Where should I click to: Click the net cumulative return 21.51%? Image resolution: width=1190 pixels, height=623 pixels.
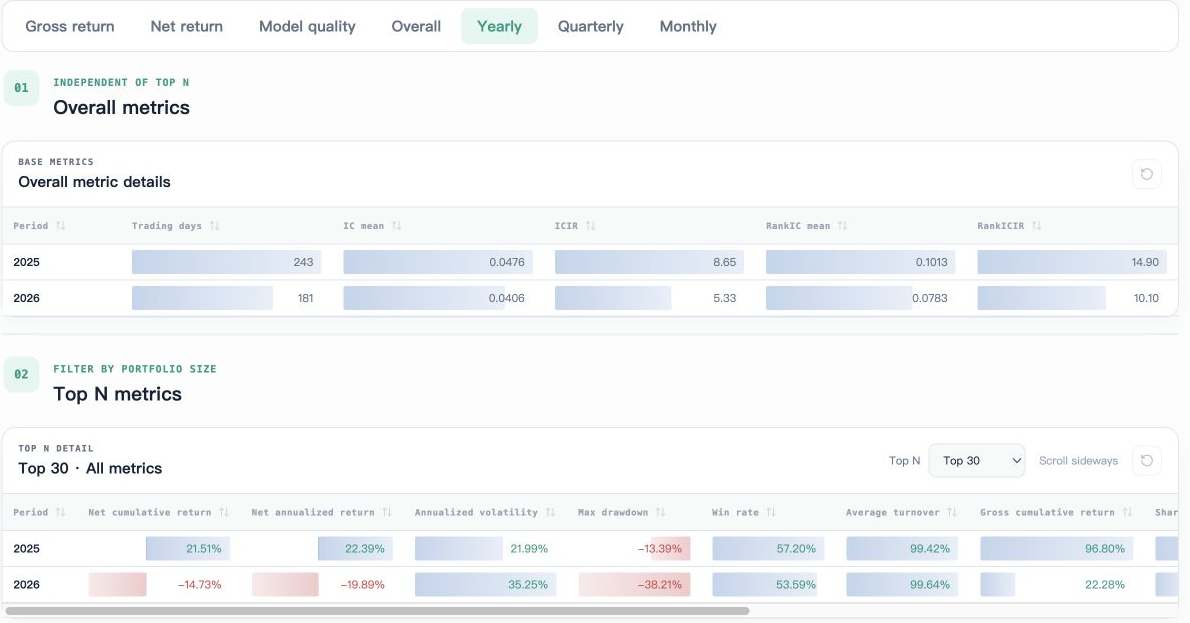pyautogui.click(x=203, y=549)
